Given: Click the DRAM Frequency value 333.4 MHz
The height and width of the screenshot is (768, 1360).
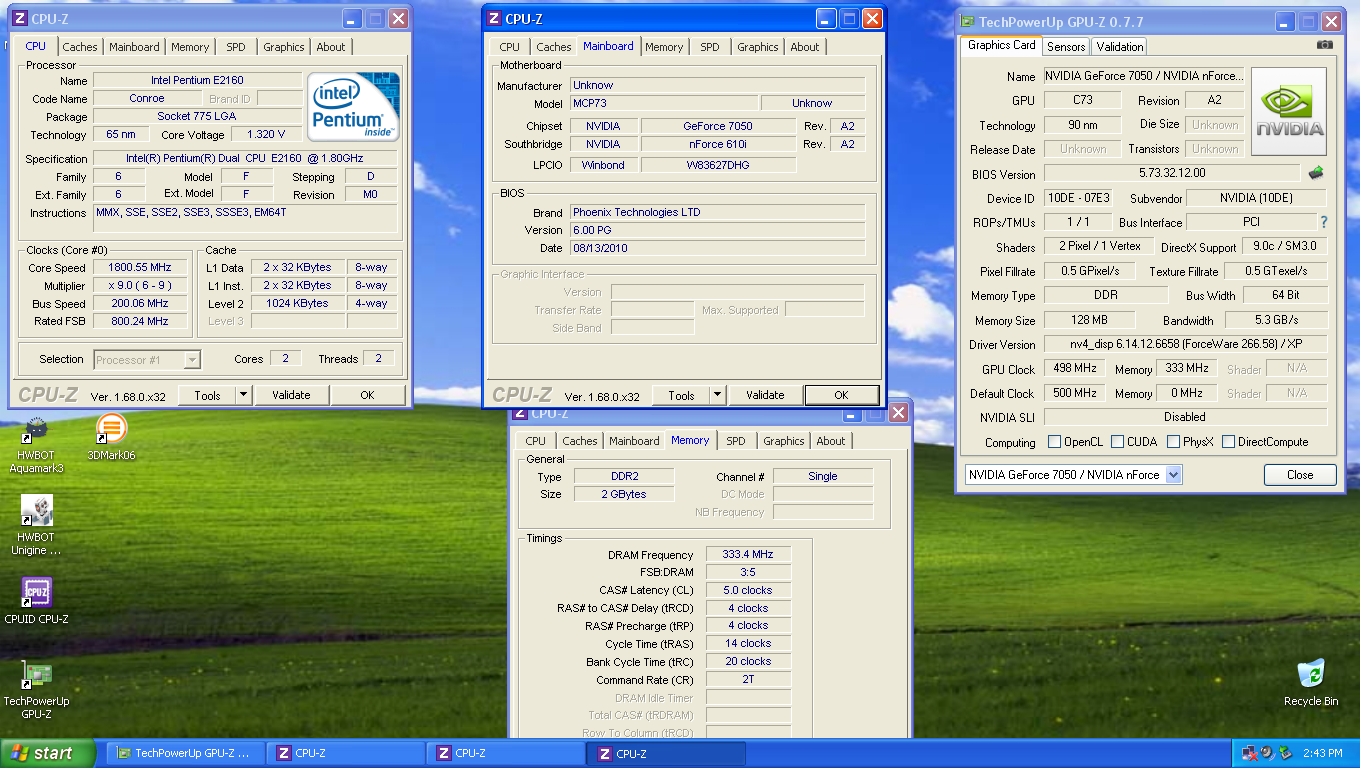Looking at the screenshot, I should pyautogui.click(x=748, y=555).
